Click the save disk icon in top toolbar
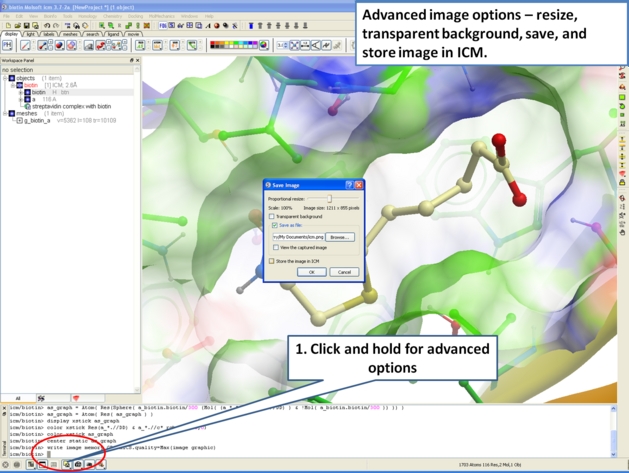 (30, 26)
